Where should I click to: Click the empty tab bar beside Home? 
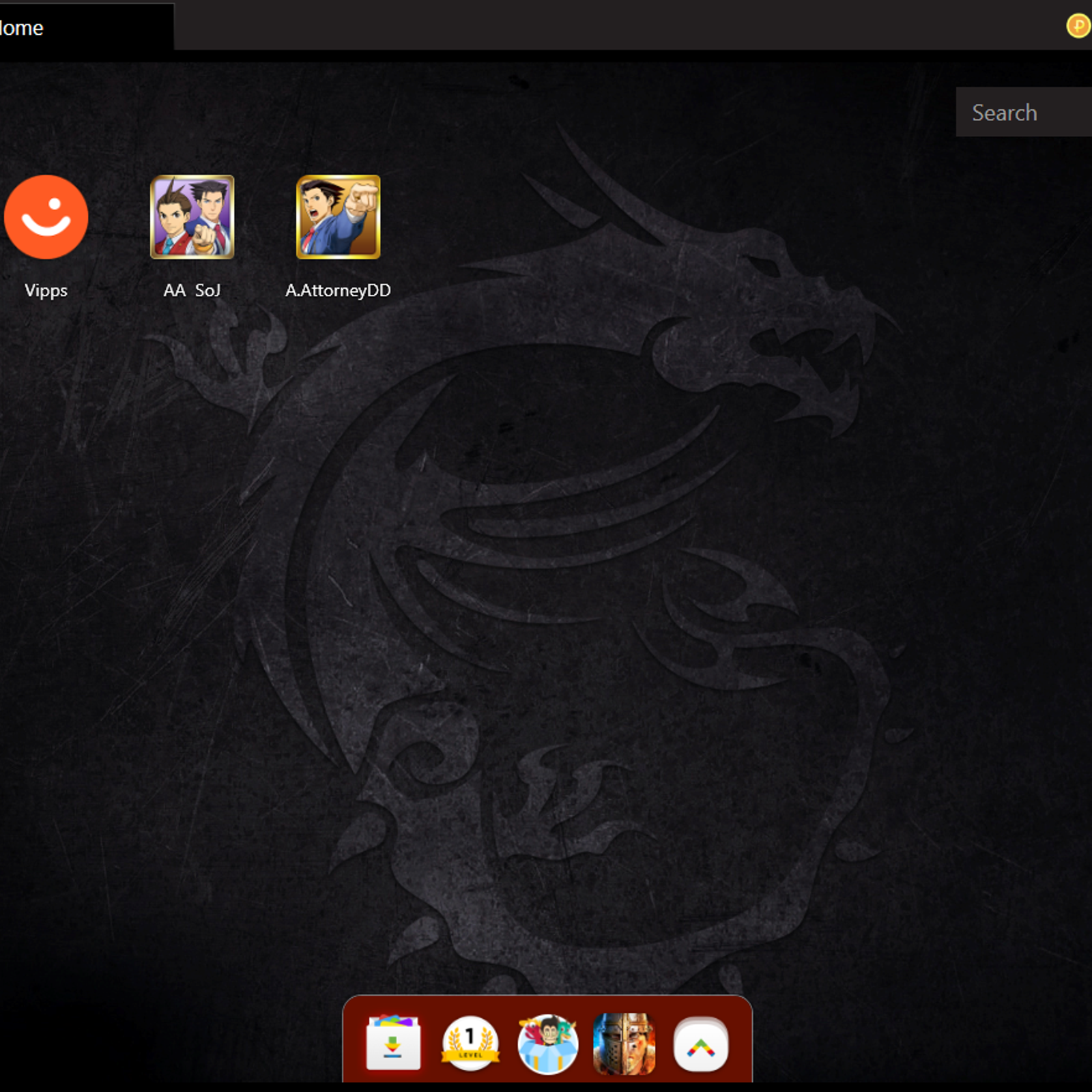546,26
